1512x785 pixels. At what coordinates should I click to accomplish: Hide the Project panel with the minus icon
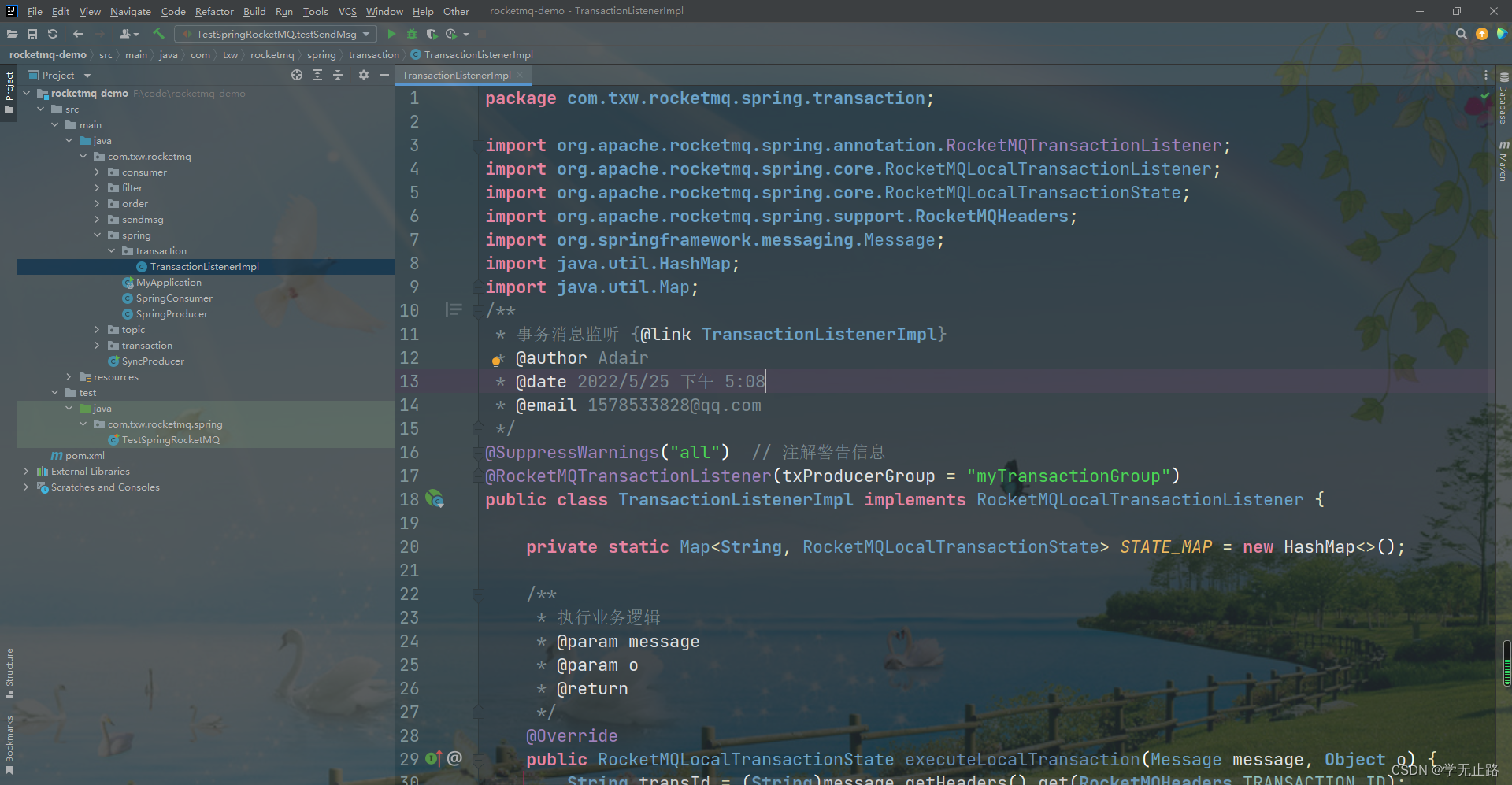pos(384,75)
